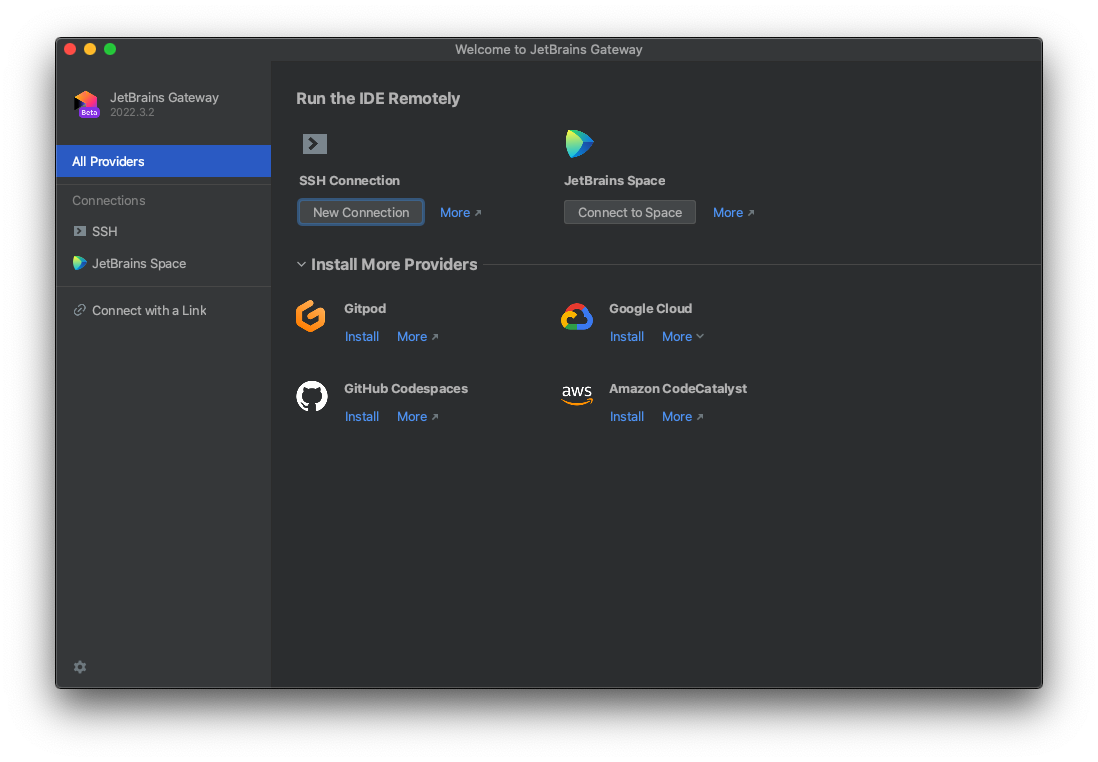Click the GitHub Codespaces octocat icon
The height and width of the screenshot is (762, 1098).
[x=312, y=396]
